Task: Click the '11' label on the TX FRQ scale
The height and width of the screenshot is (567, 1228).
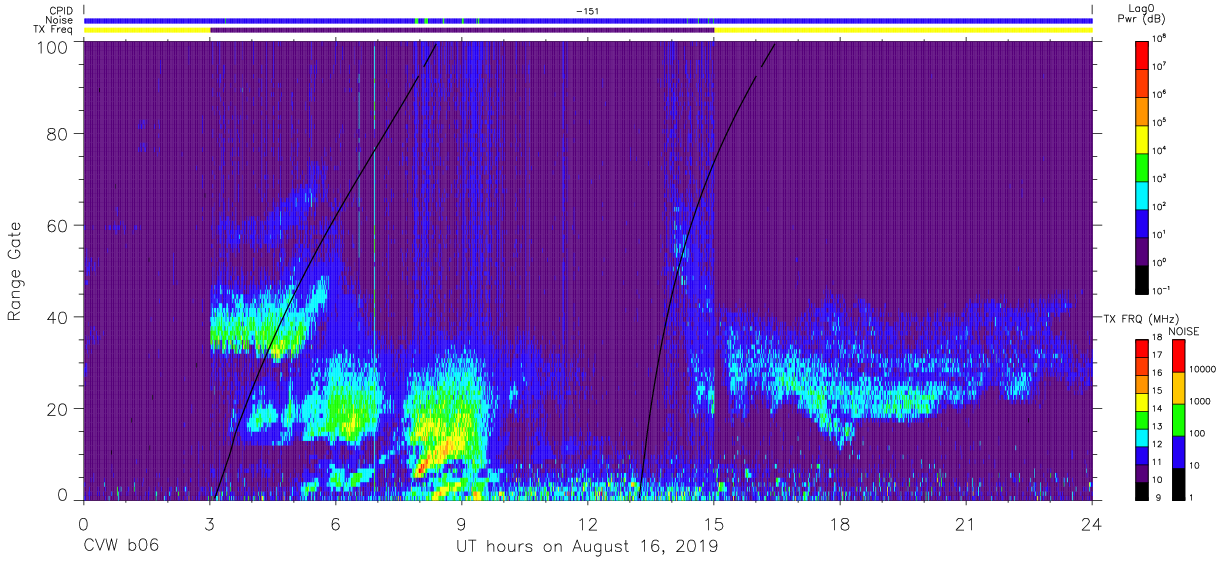Action: (1159, 461)
